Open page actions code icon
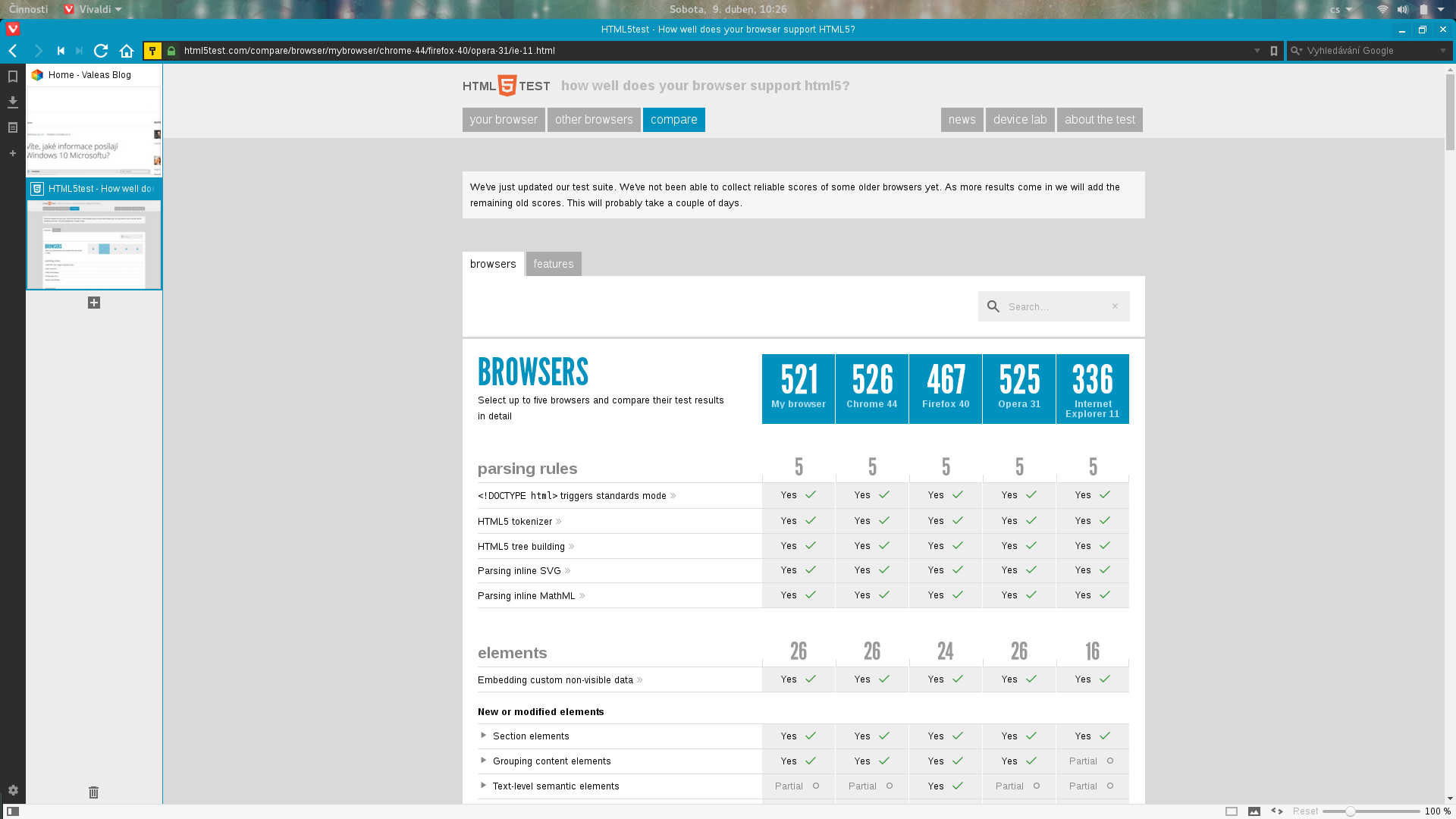Screen dimensions: 1456x819 [x=1277, y=811]
